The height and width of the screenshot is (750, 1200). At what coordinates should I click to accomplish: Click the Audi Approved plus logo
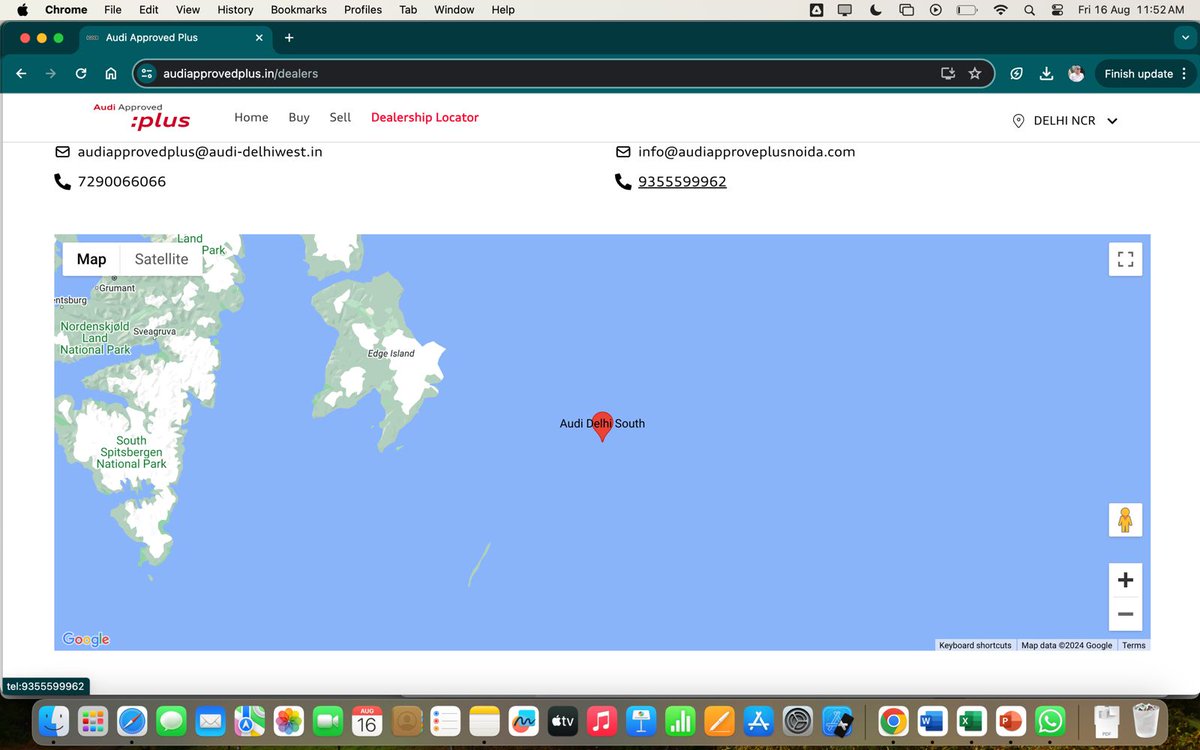141,116
